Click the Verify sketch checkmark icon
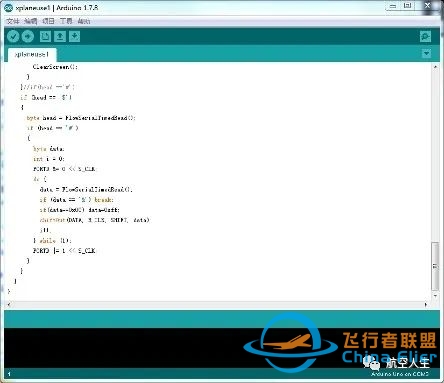This screenshot has width=444, height=383. (x=13, y=36)
